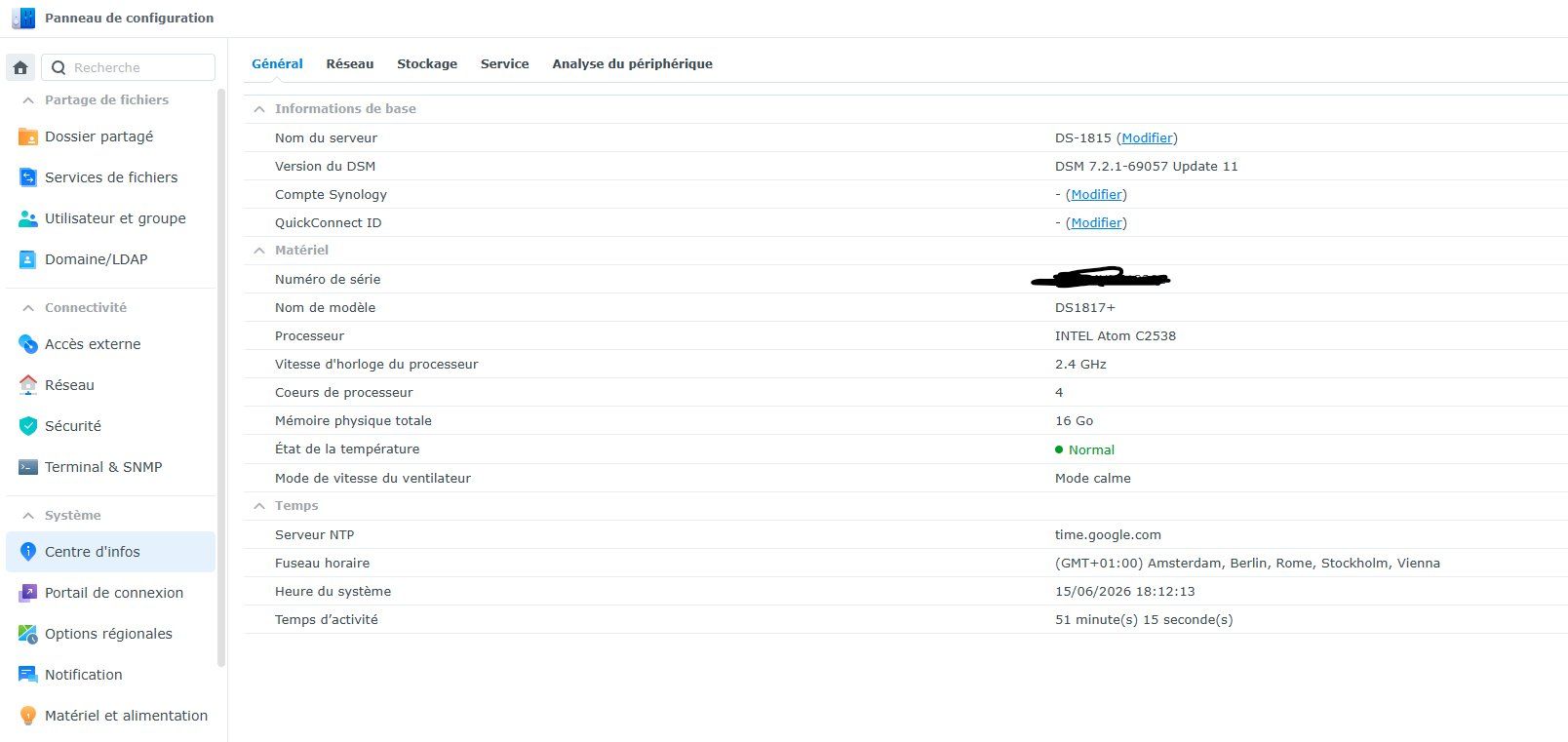The height and width of the screenshot is (742, 1568).
Task: Click the Numéro de série label
Action: pos(328,279)
